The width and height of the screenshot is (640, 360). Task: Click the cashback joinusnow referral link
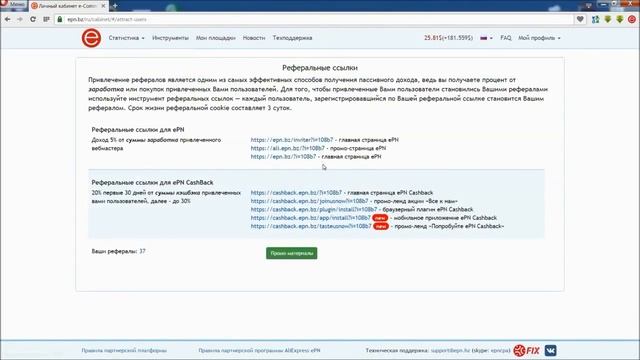tap(309, 201)
